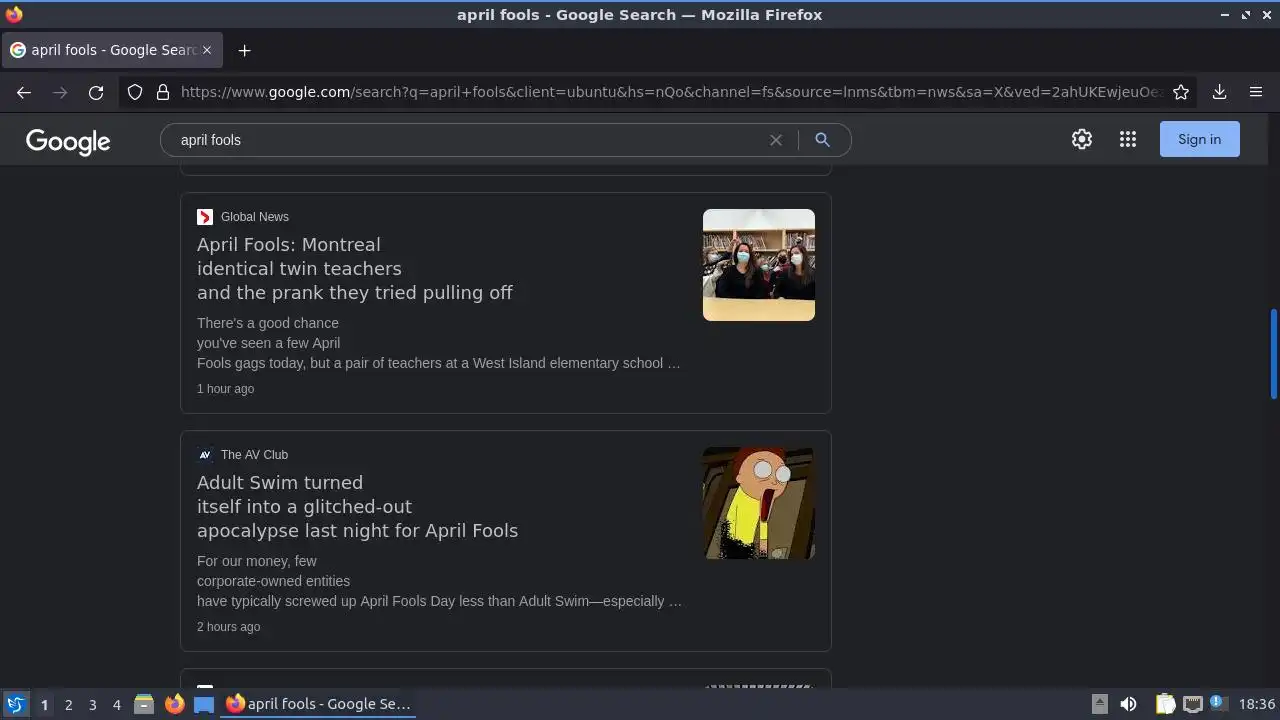
Task: Sign in to Google account
Action: (1199, 139)
